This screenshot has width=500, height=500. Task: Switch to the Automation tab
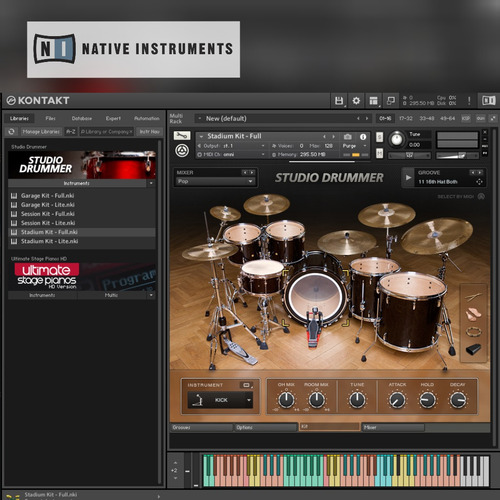tap(147, 118)
